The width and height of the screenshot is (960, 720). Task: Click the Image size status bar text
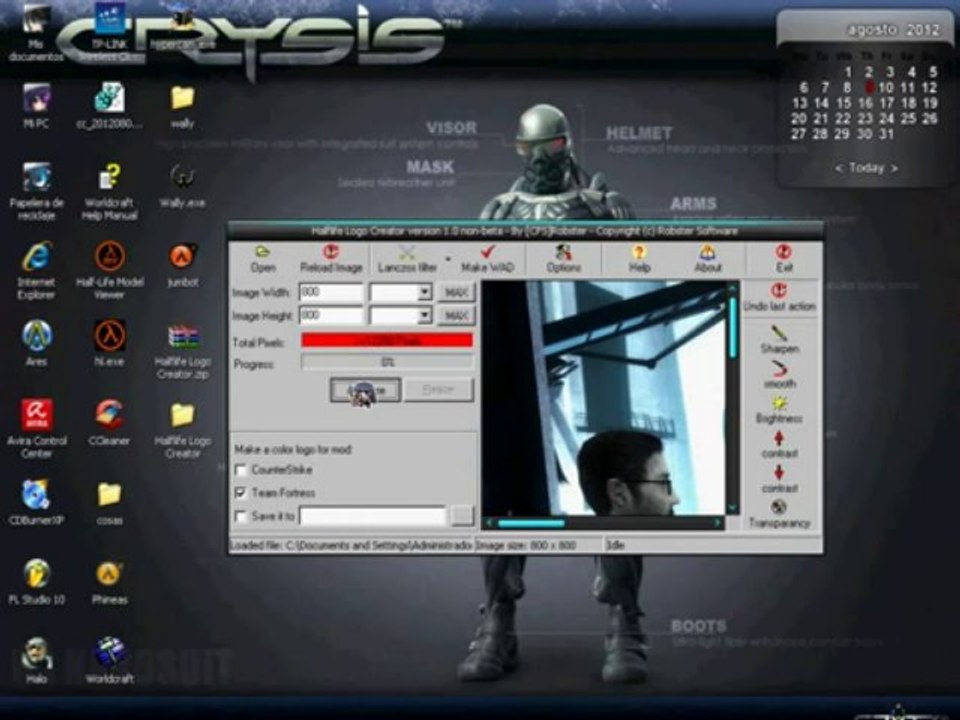point(526,545)
